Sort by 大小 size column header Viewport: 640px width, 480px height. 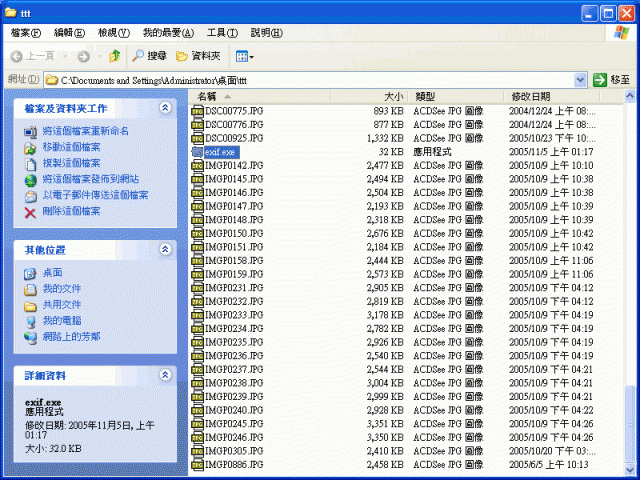tap(369, 97)
